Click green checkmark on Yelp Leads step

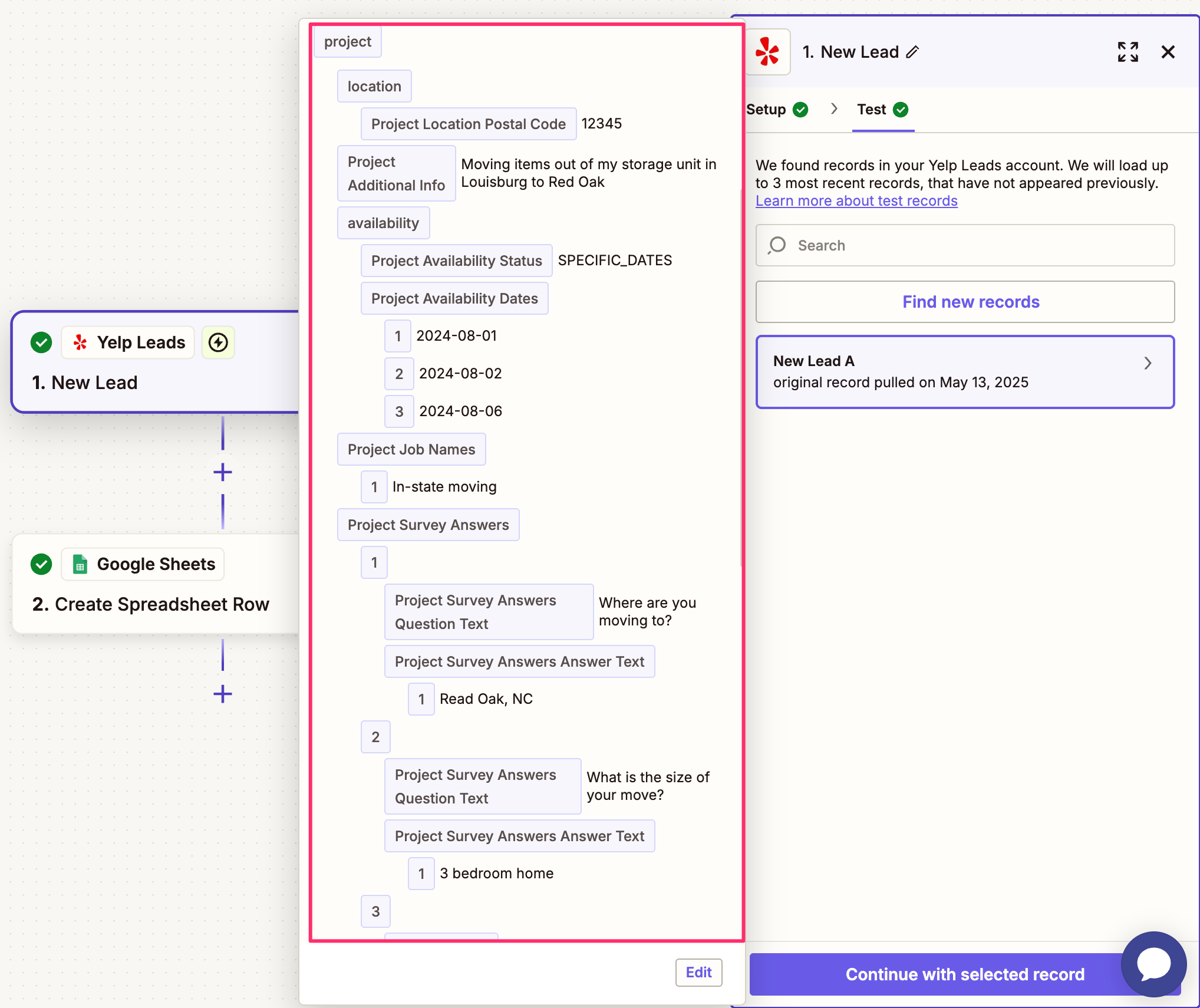tap(41, 342)
